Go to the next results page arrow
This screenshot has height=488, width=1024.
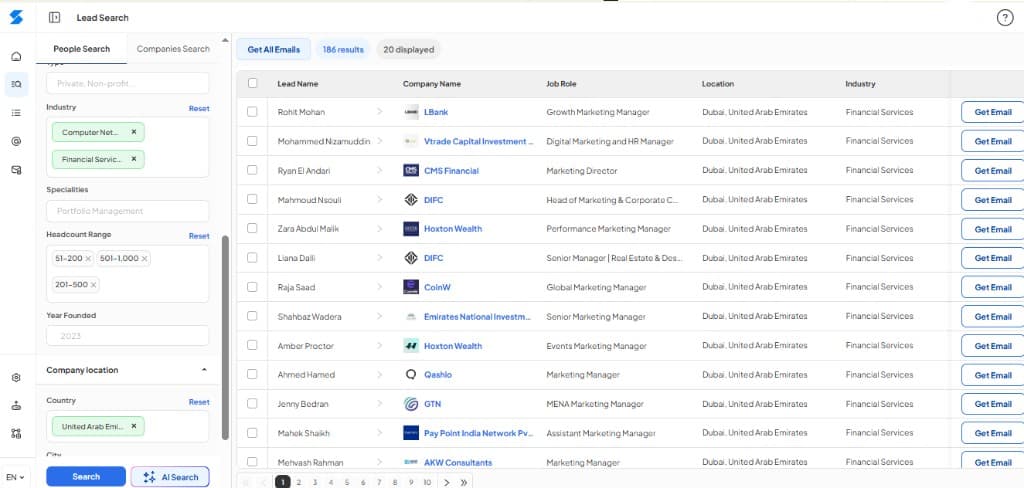click(447, 482)
